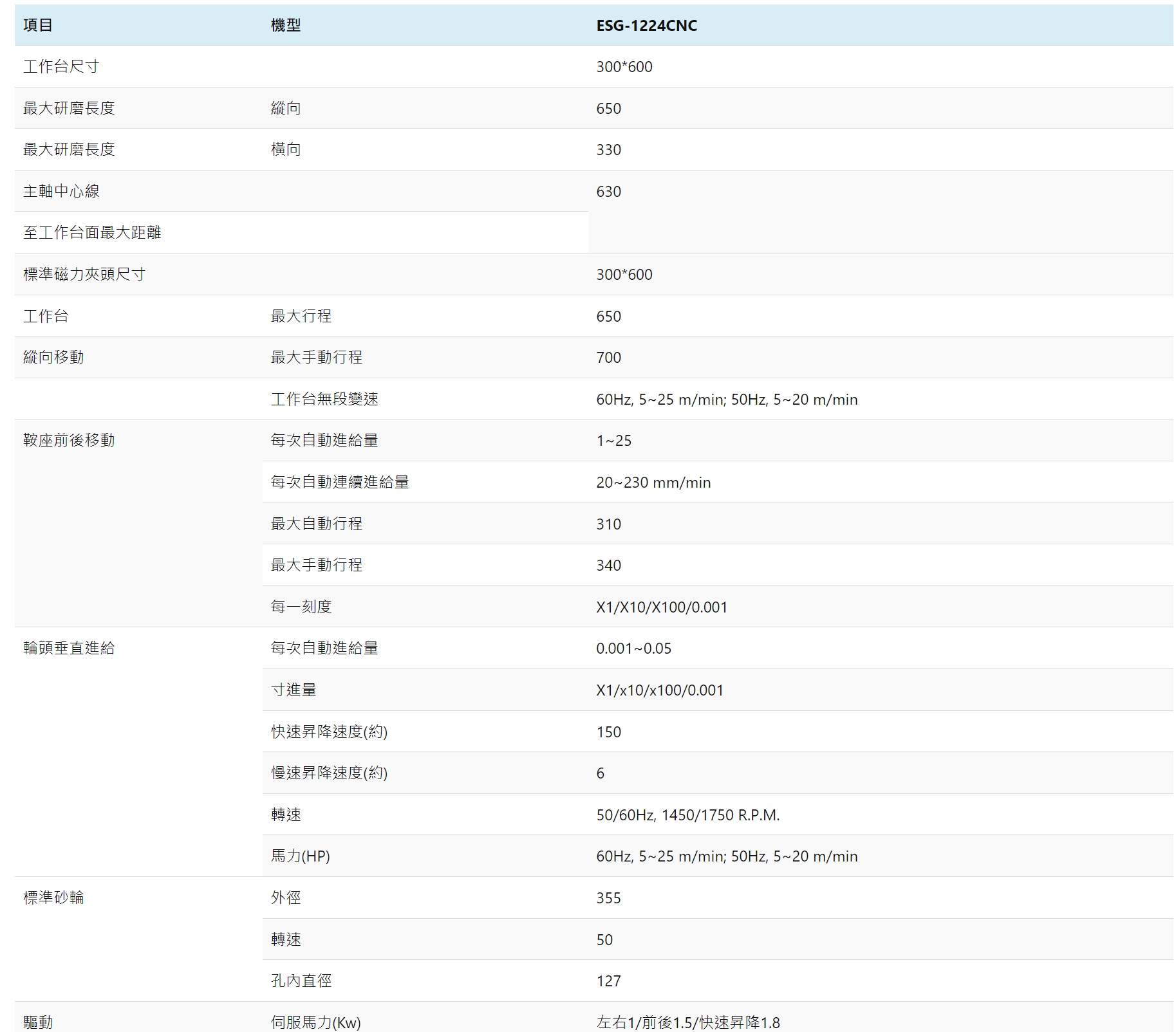This screenshot has width=1176, height=1032.
Task: Click the 最大行程 cell
Action: click(301, 316)
